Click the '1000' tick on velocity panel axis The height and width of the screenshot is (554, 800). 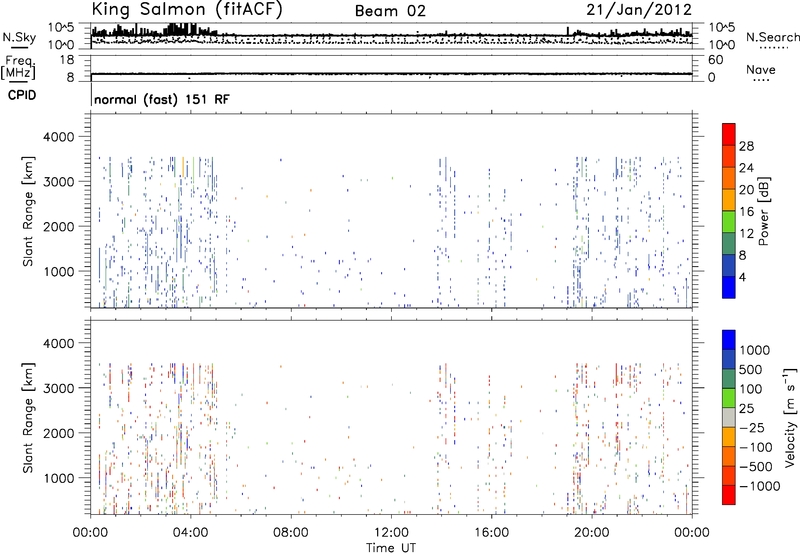[58, 478]
